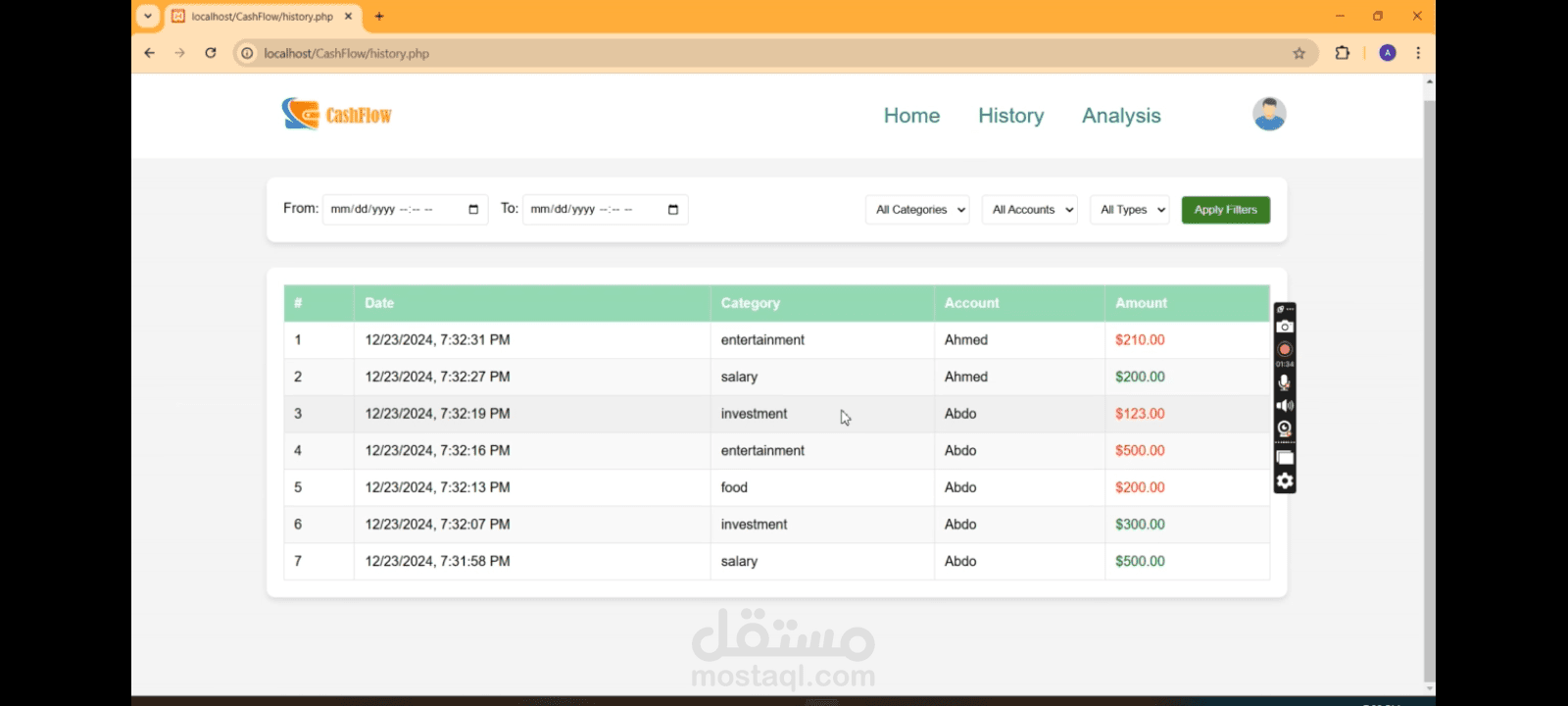This screenshot has width=1568, height=706.
Task: Open the Analysis nav item
Action: tap(1121, 116)
